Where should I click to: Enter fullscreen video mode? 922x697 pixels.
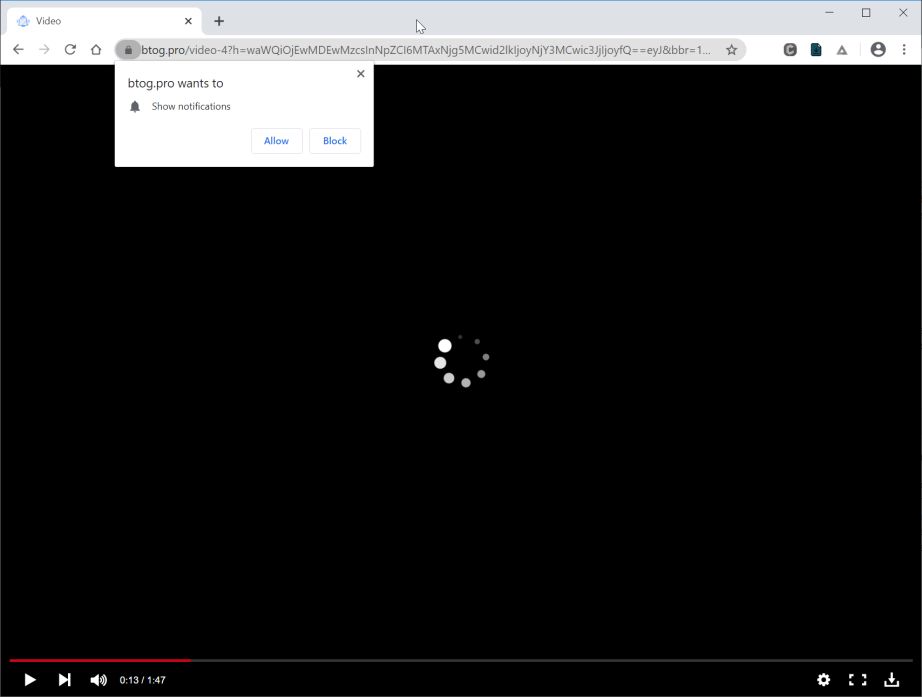(x=857, y=680)
